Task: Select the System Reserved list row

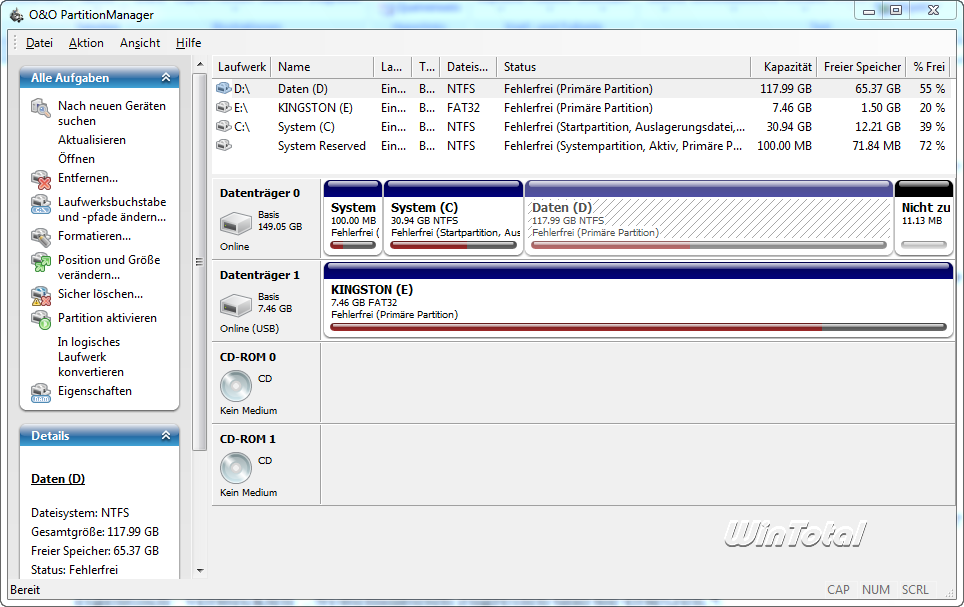Action: [582, 146]
